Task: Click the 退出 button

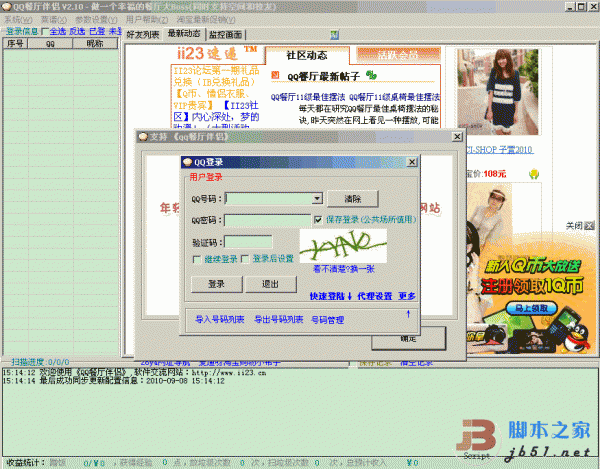Action: point(271,284)
